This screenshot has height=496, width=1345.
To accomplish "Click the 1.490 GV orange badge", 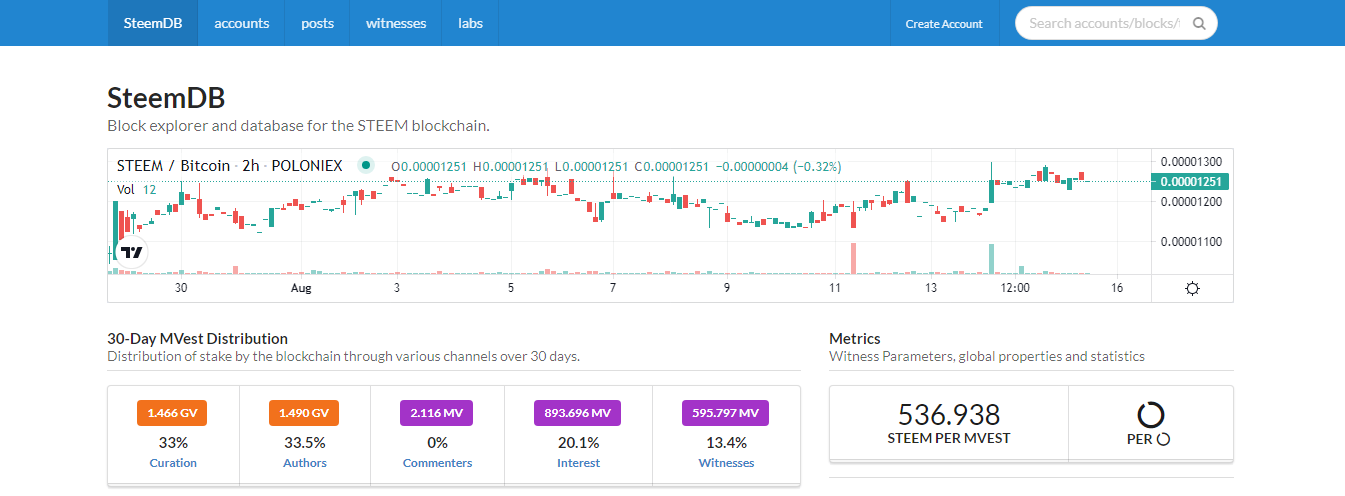I will coord(304,413).
